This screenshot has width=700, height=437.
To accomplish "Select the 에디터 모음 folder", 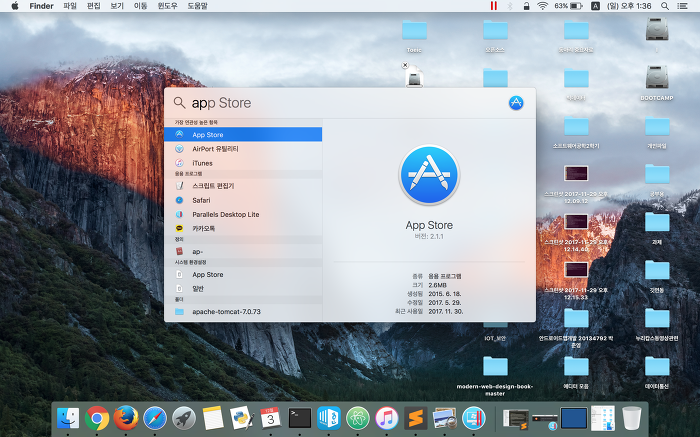I will pyautogui.click(x=576, y=373).
